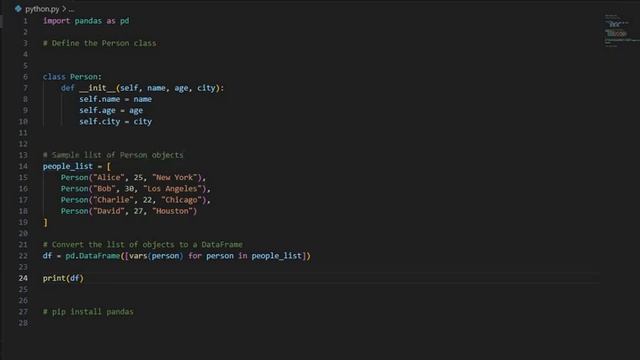Click line number 28 in gutter
The height and width of the screenshot is (360, 640).
(x=23, y=323)
